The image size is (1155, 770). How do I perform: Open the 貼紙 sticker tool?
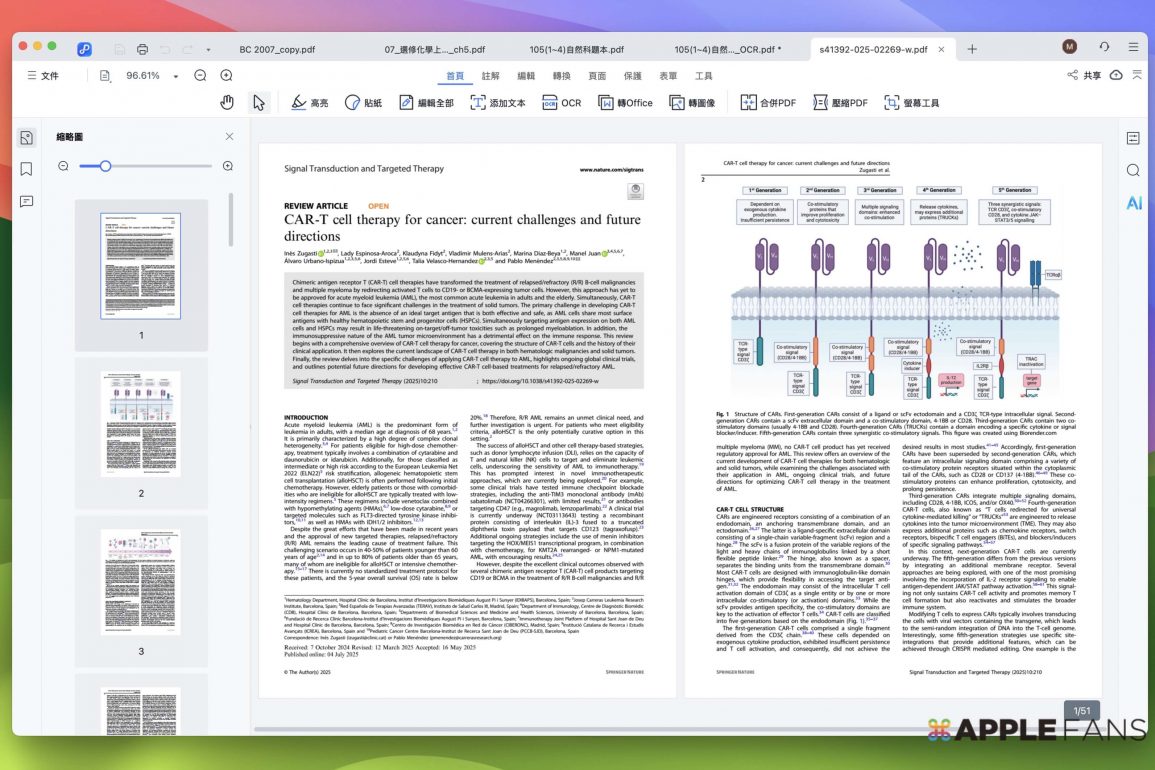pos(363,102)
